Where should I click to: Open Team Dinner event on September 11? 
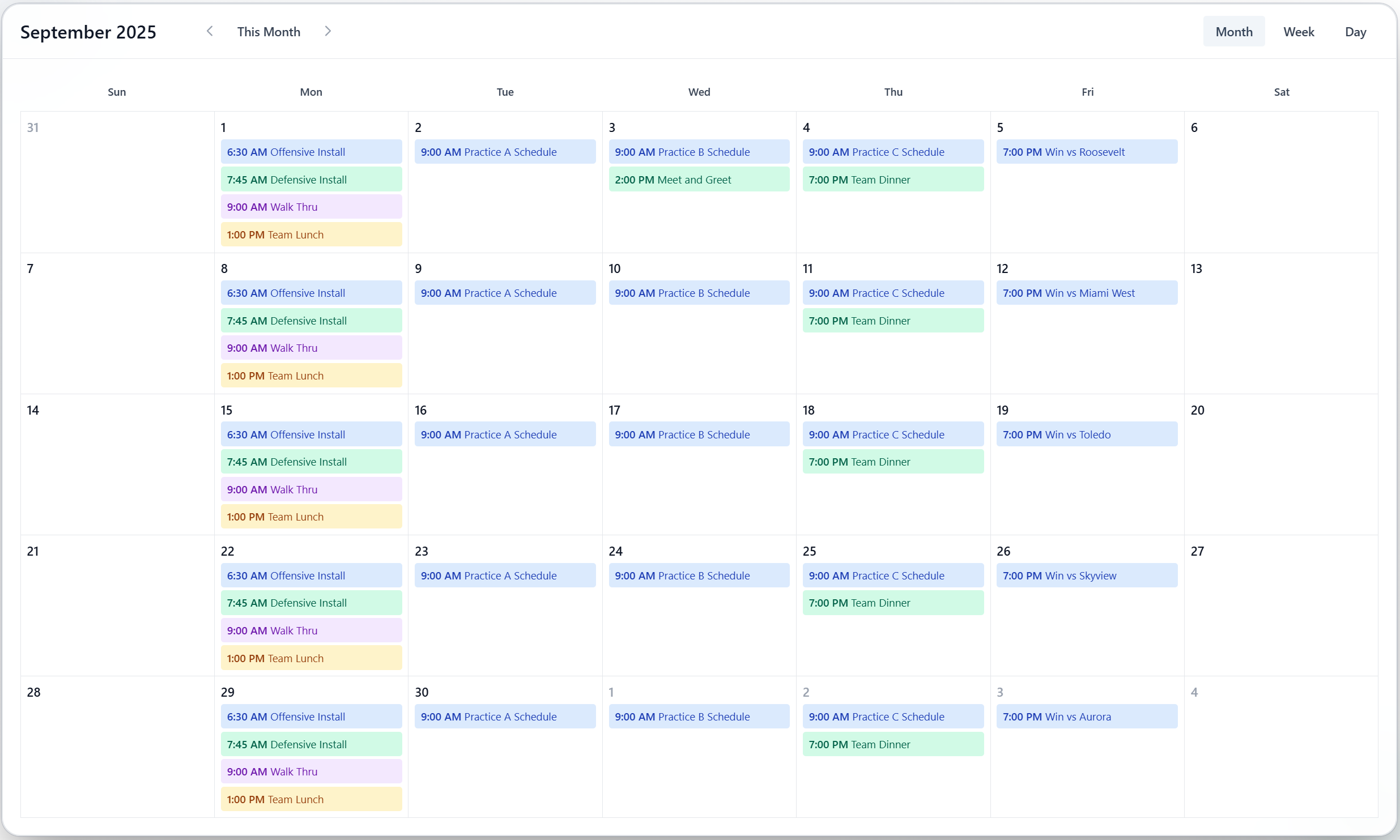pyautogui.click(x=893, y=321)
